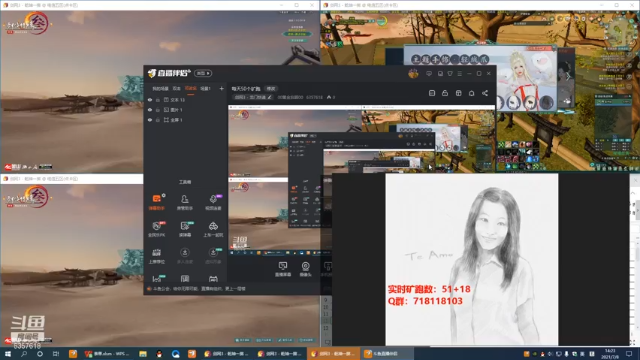Click the user avatar in title bar
Viewport: 640px width, 360px height.
click(413, 73)
